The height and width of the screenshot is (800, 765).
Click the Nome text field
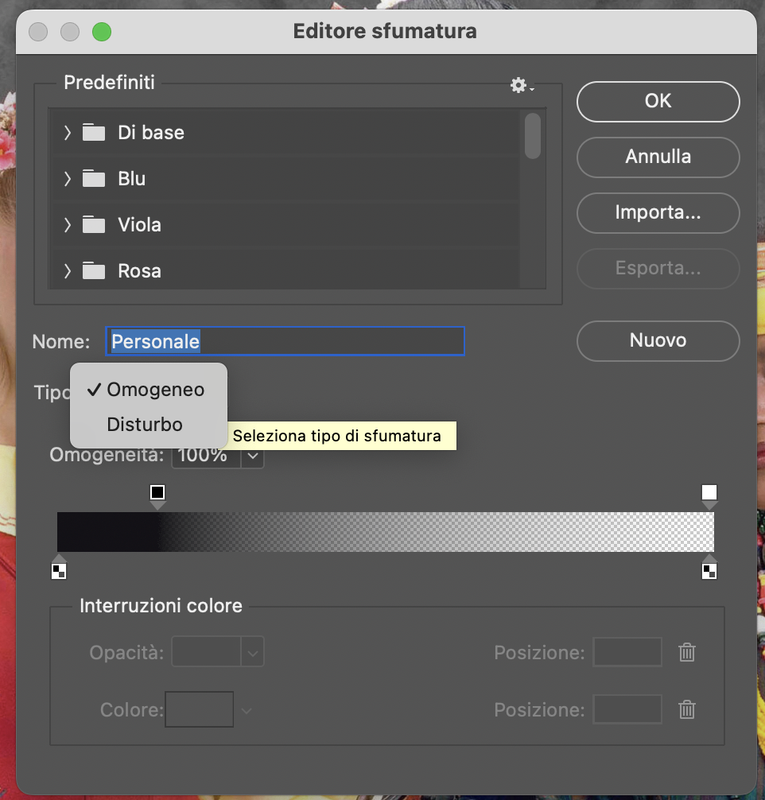pos(285,341)
